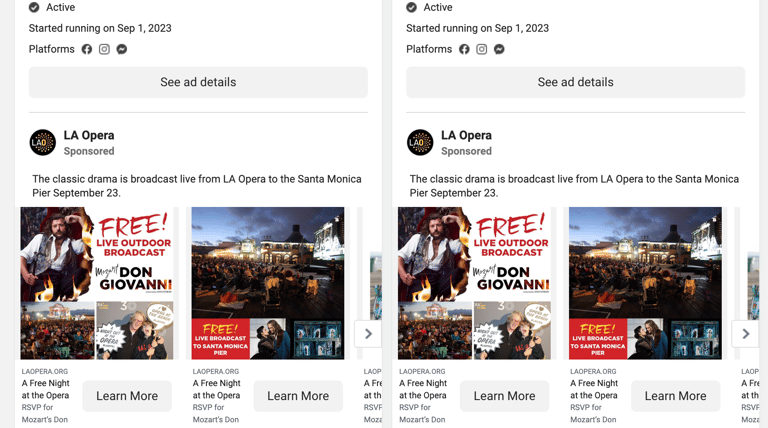The width and height of the screenshot is (768, 428).
Task: Click LAOPERA.ORG under left ad's first card
Action: [x=45, y=371]
